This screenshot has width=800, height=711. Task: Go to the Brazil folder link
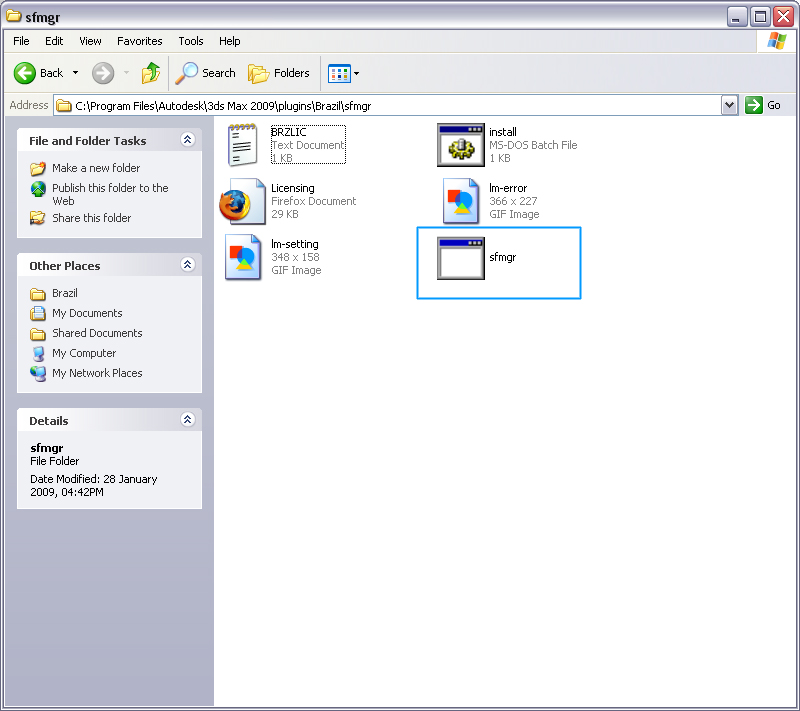tap(65, 293)
